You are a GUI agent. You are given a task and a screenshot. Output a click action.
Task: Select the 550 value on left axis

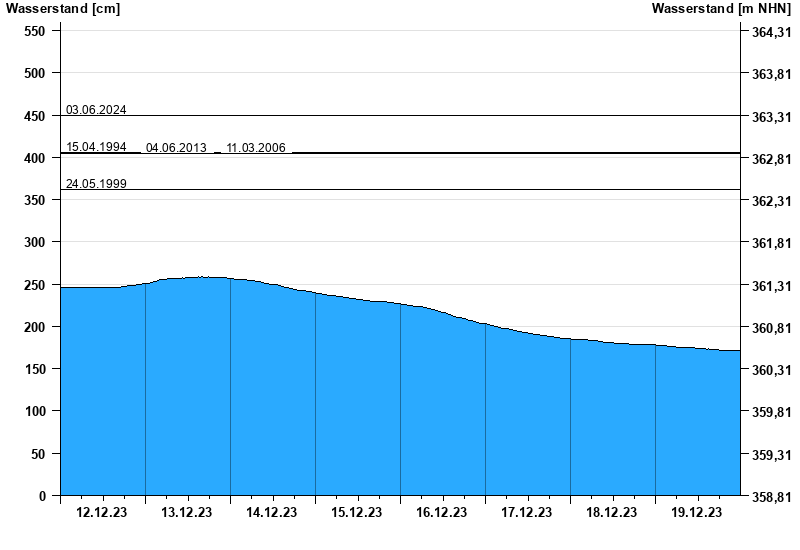point(35,31)
